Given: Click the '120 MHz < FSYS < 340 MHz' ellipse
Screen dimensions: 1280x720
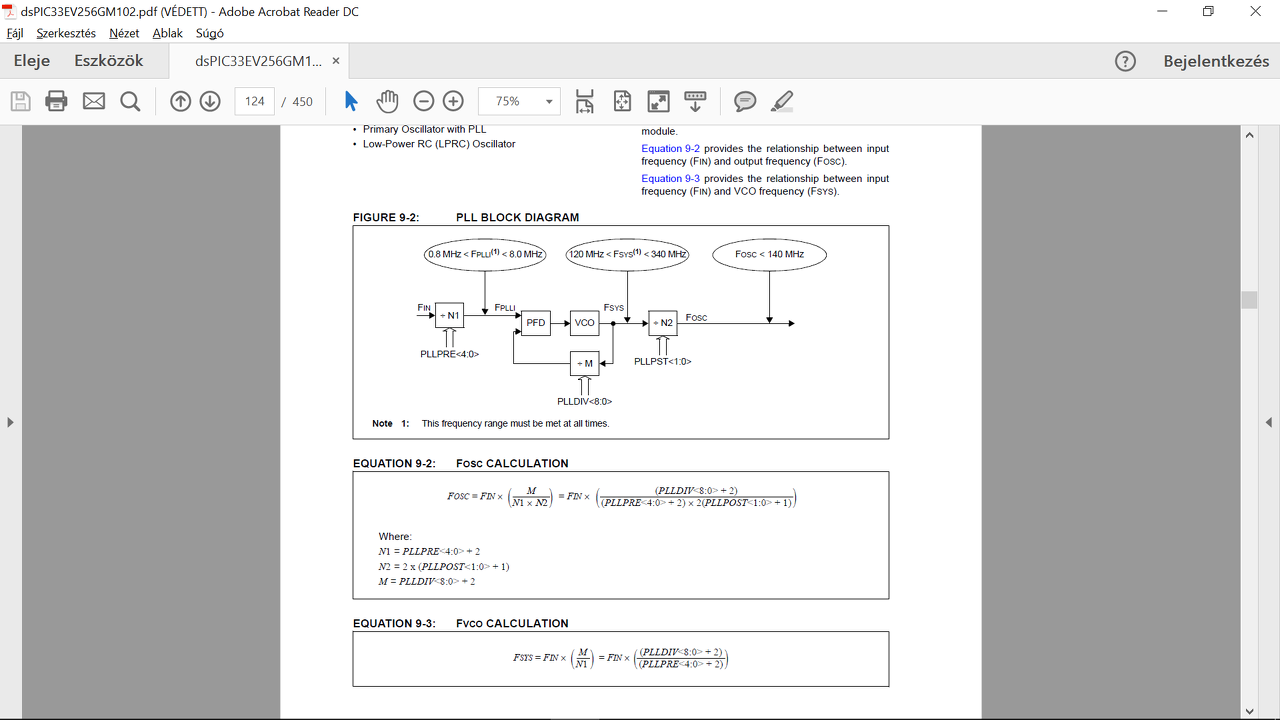Looking at the screenshot, I should pos(628,254).
